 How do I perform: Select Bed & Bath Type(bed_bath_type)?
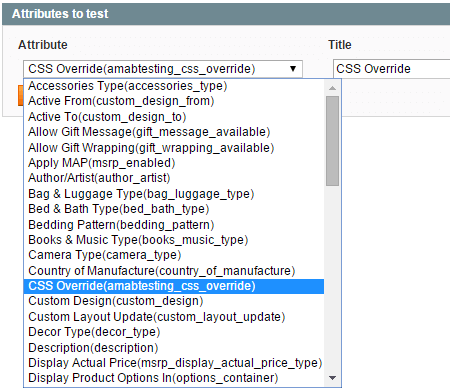coord(174,209)
